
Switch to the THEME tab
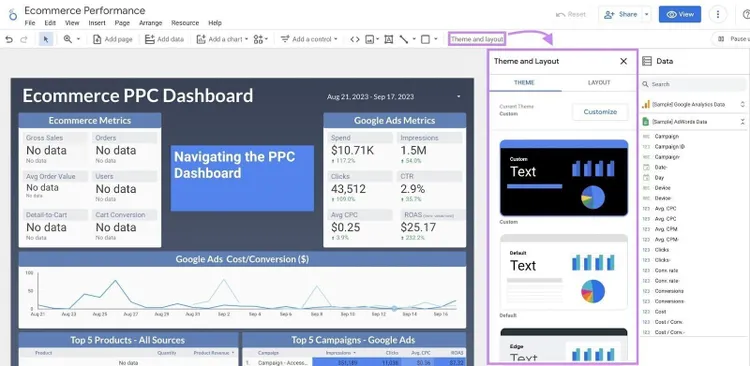(x=524, y=83)
